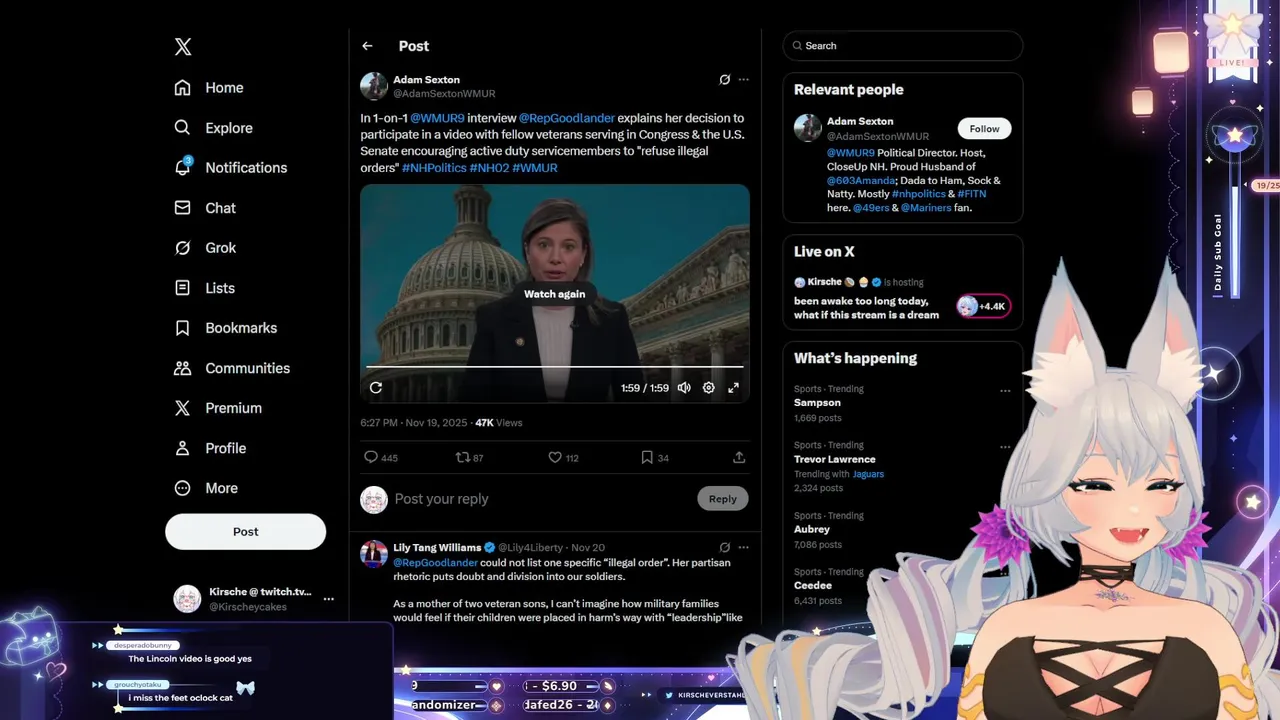Image resolution: width=1280 pixels, height=720 pixels.
Task: Open the Grok assistant
Action: pyautogui.click(x=205, y=248)
